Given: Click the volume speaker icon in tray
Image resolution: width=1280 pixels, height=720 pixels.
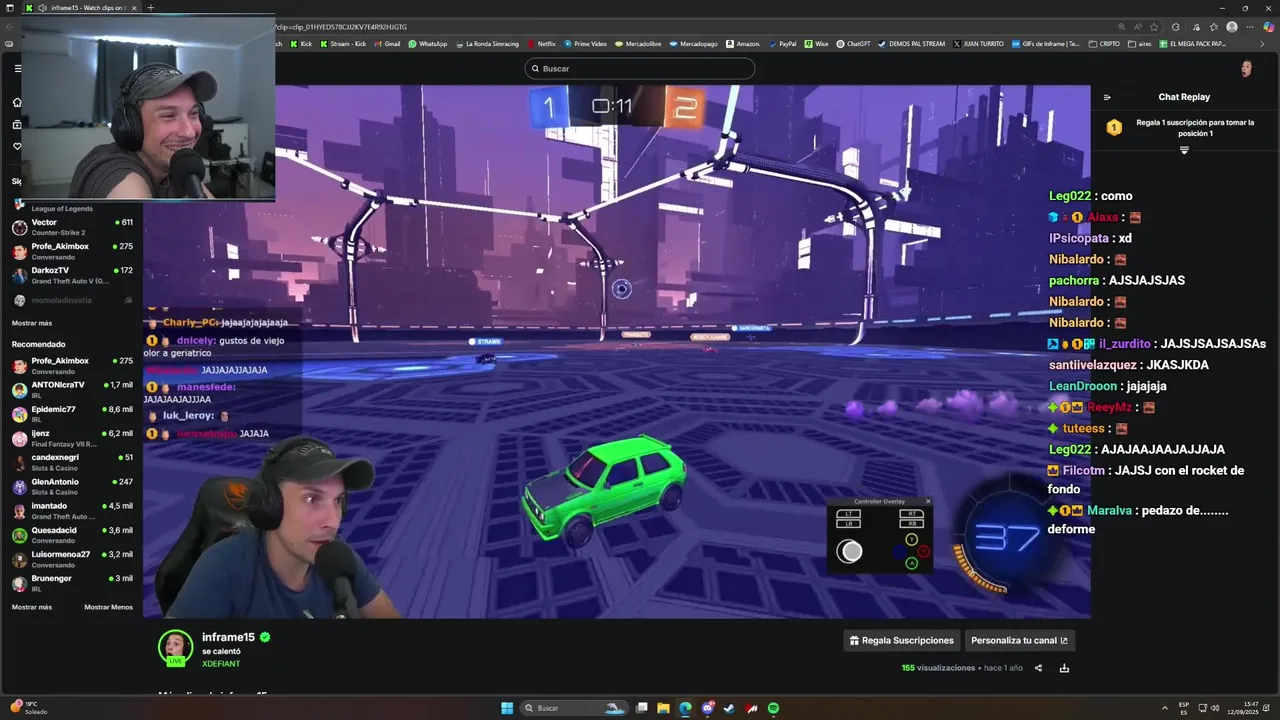Looking at the screenshot, I should coord(1215,708).
